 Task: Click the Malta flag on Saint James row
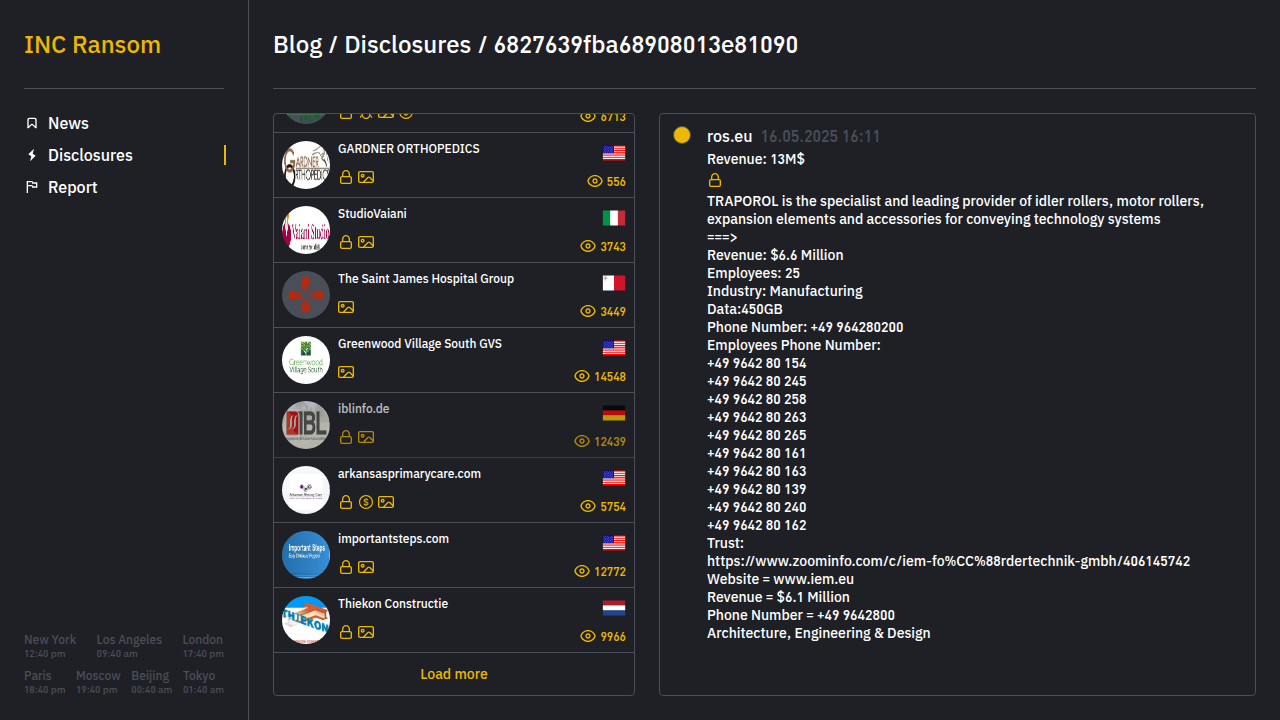(614, 283)
